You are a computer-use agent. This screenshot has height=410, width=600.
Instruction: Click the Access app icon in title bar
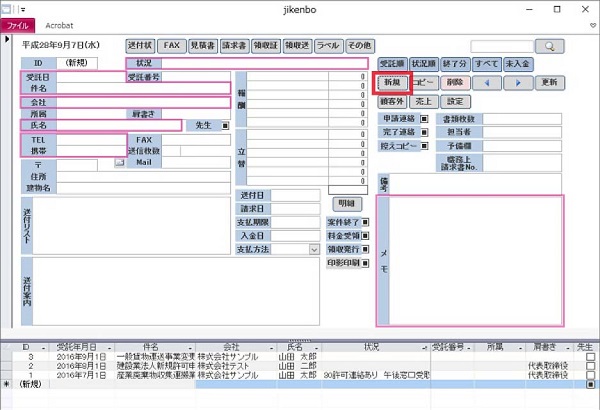(x=6, y=9)
